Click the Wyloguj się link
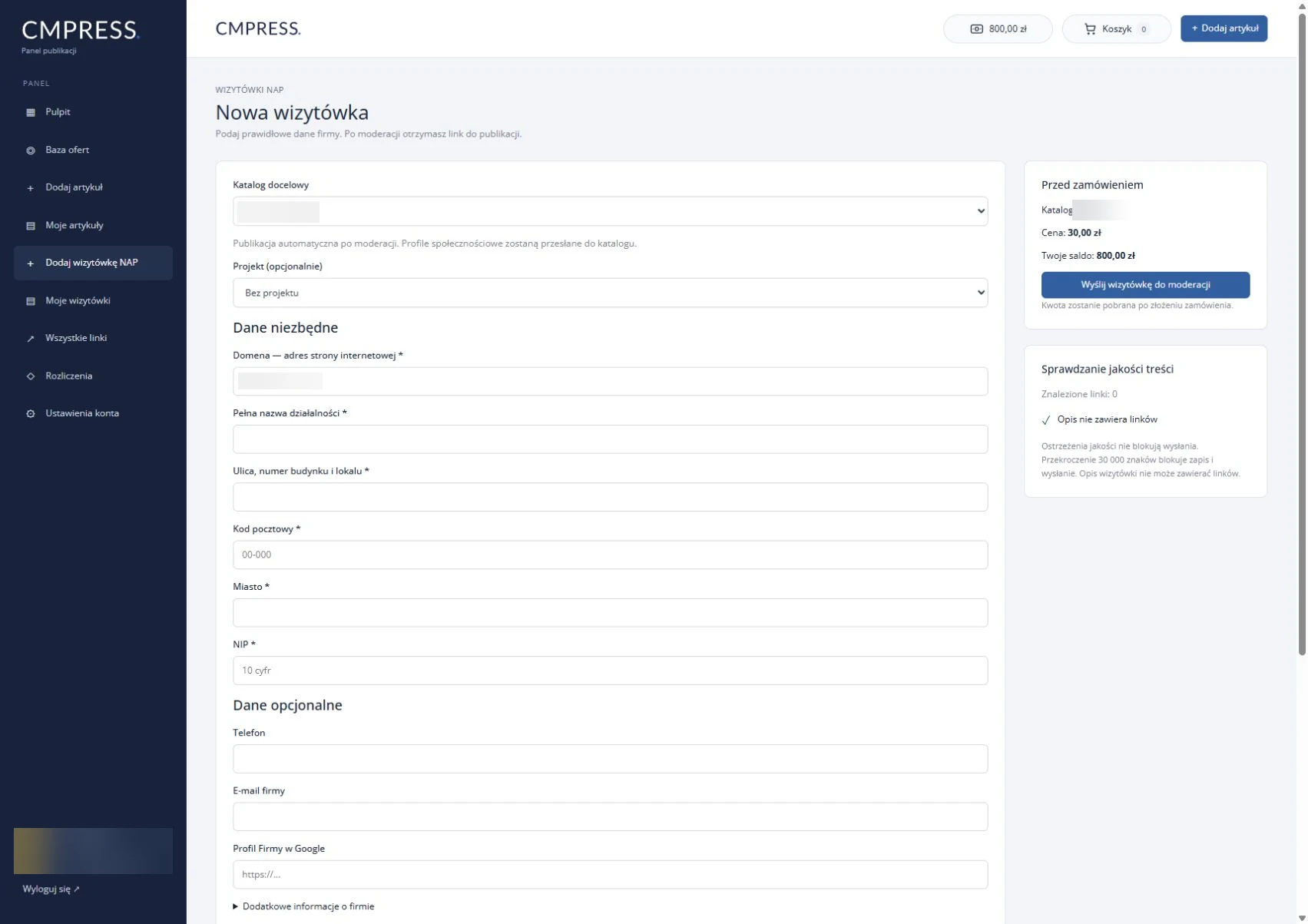The height and width of the screenshot is (924, 1308). tap(51, 889)
